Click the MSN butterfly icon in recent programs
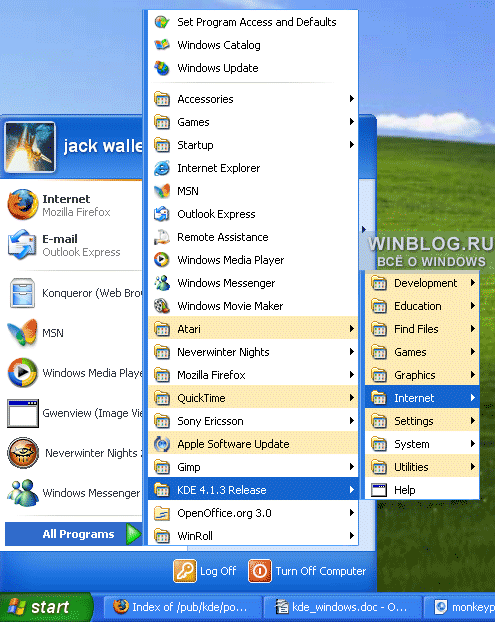 tap(23, 333)
